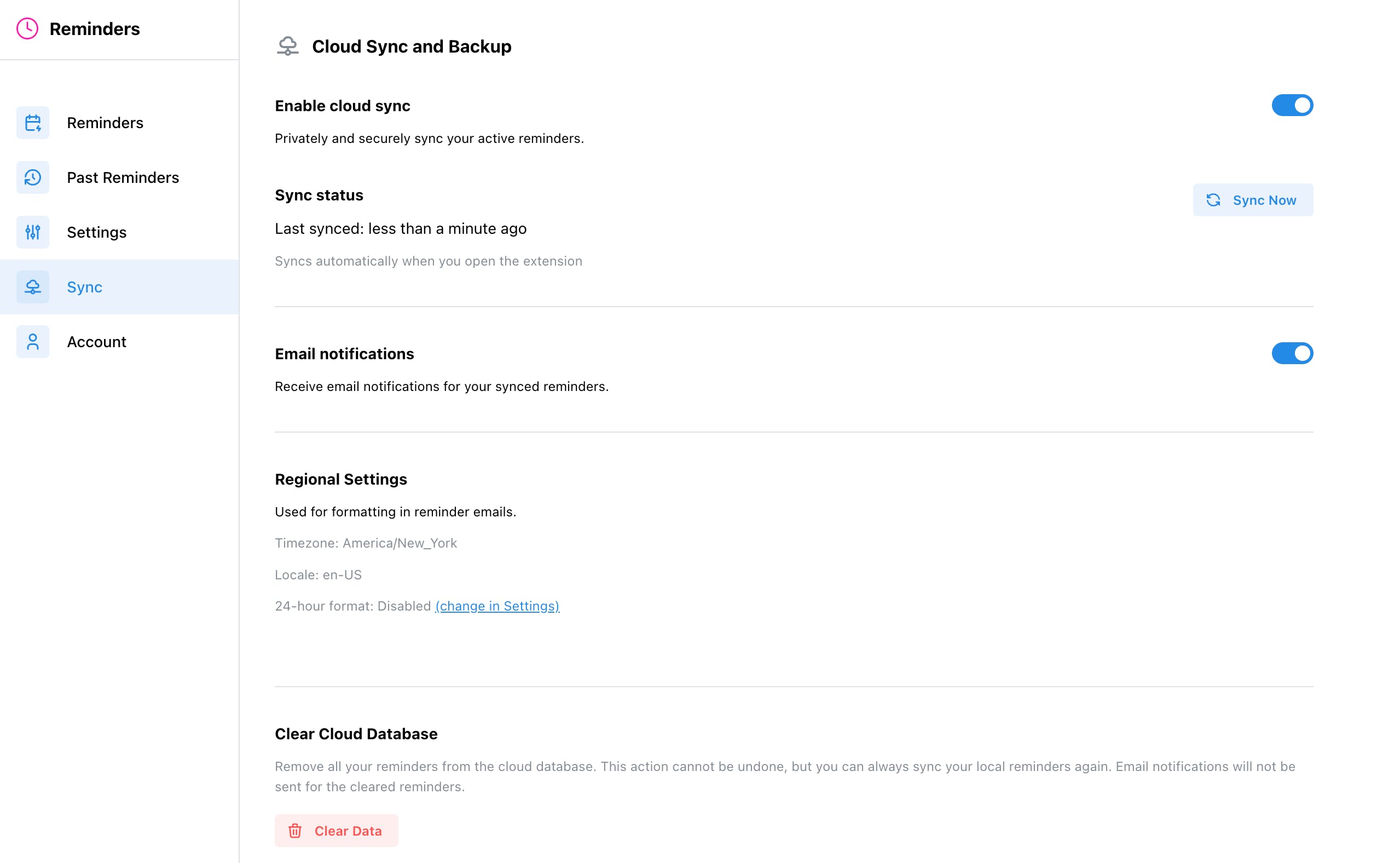Click the cloud icon beside Sync in sidebar

[32, 287]
